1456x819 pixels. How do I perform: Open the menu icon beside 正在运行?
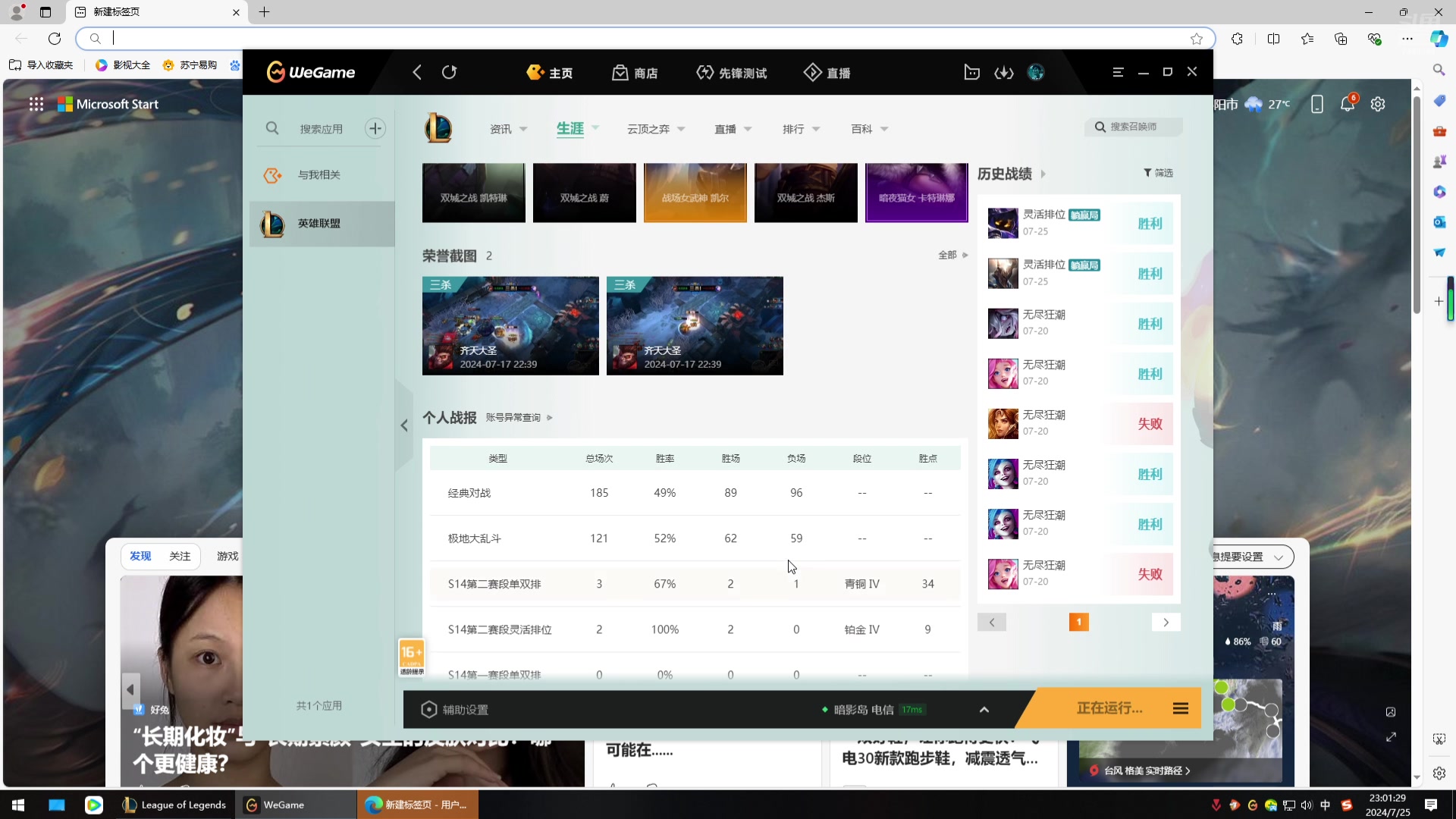pos(1181,708)
